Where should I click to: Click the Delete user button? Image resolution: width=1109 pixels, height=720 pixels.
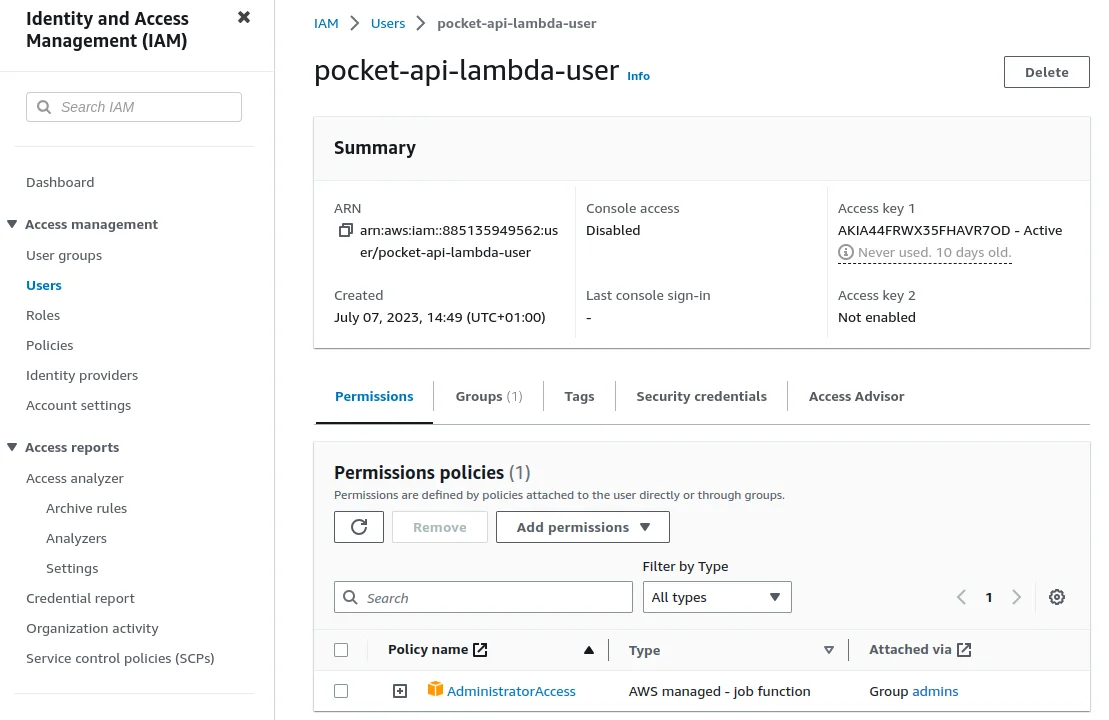coord(1046,72)
